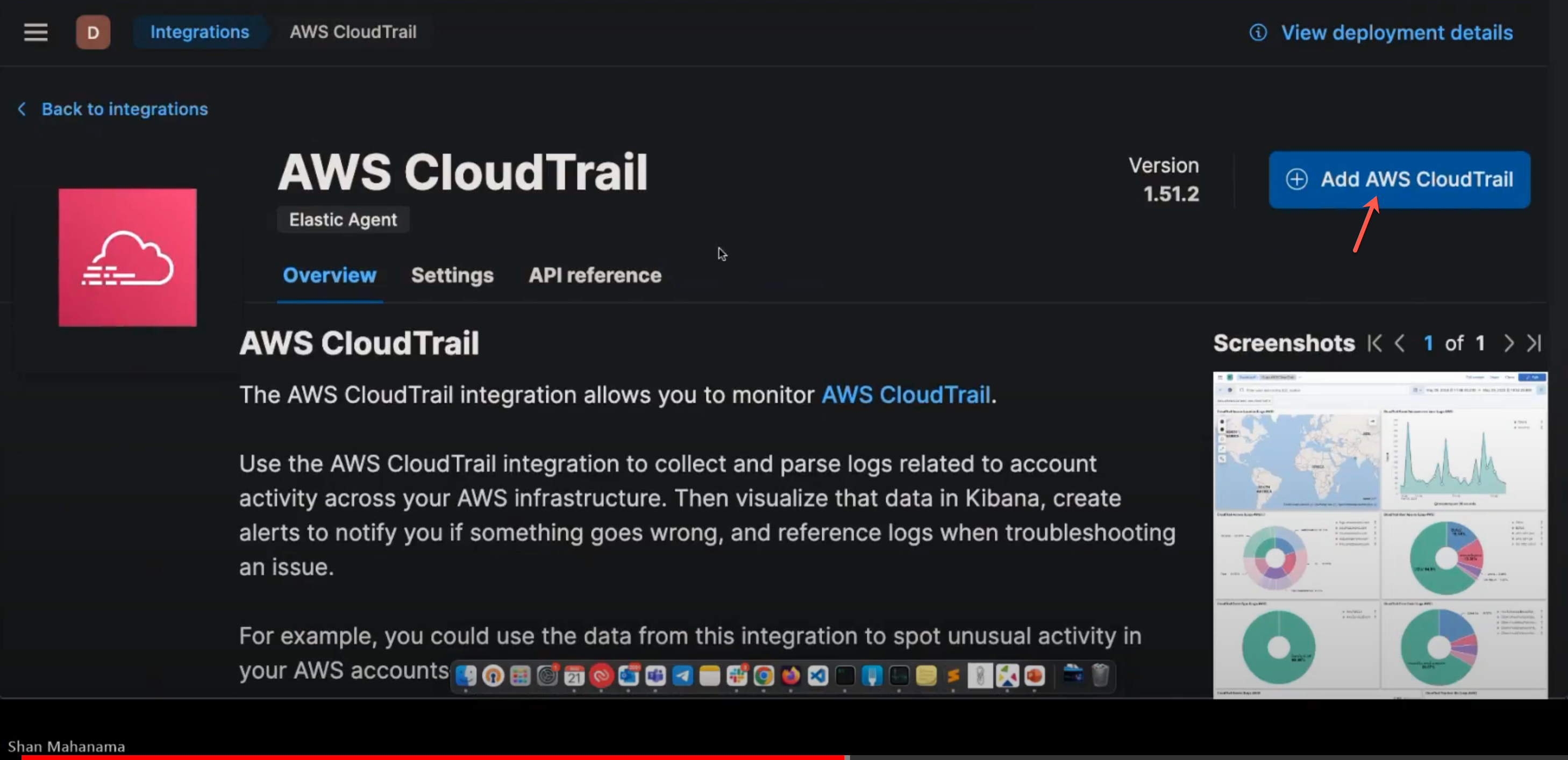
Task: Follow the AWS CloudTrail hyperlink in description
Action: [905, 395]
